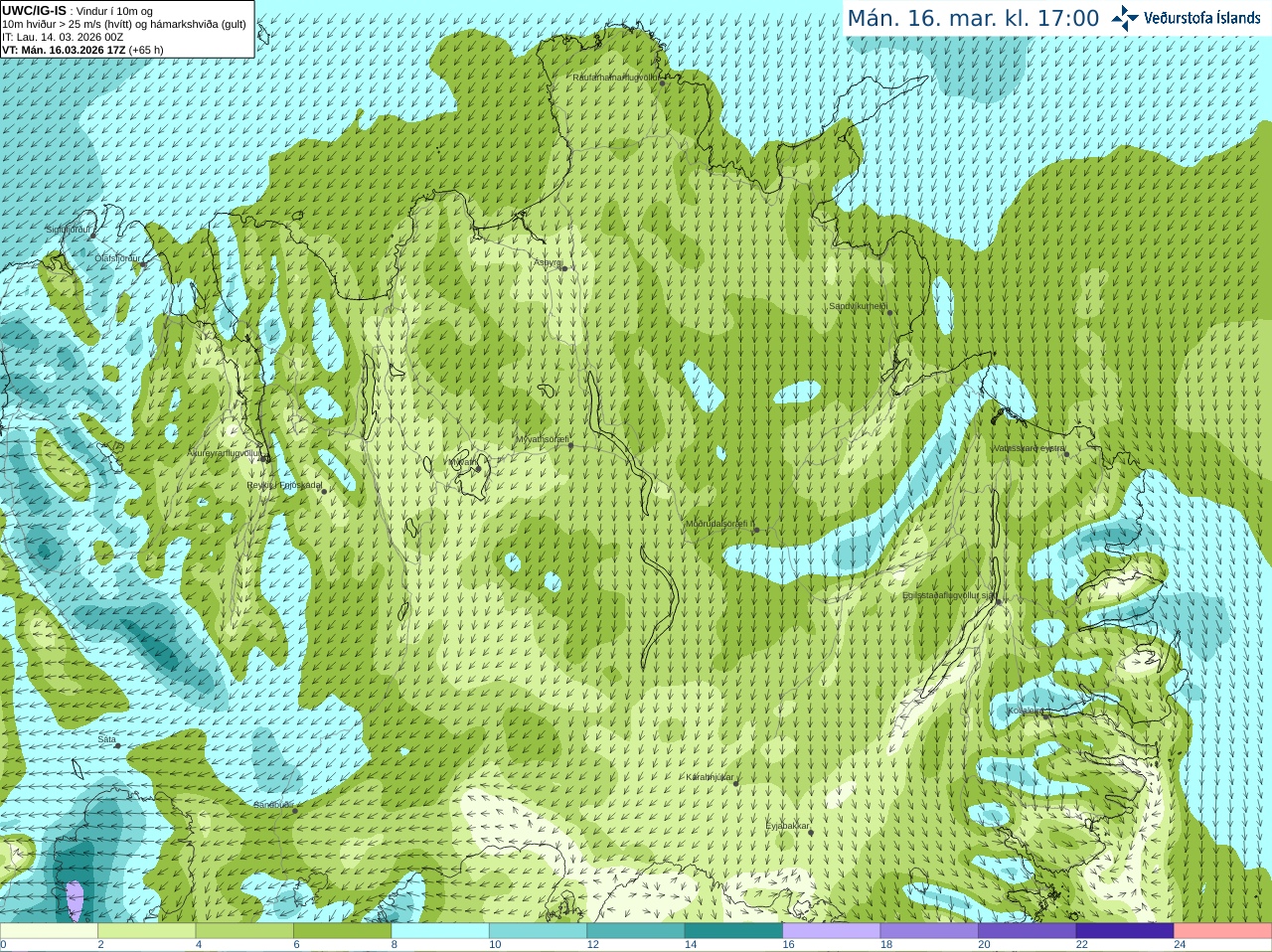Click the Siglufjörður station label
Viewport: 1272px width, 952px height.
[68, 230]
